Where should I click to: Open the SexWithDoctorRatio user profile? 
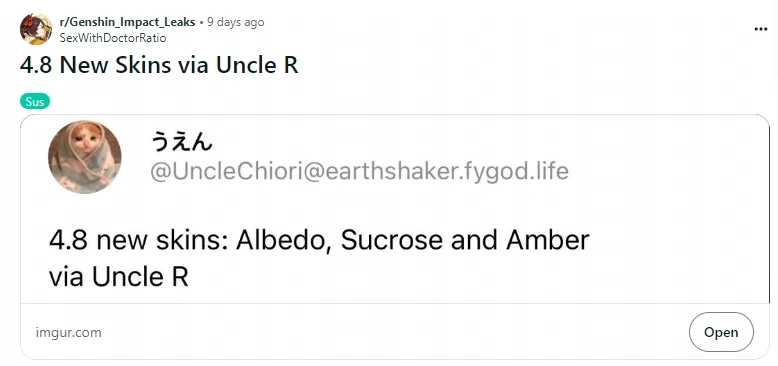(113, 38)
